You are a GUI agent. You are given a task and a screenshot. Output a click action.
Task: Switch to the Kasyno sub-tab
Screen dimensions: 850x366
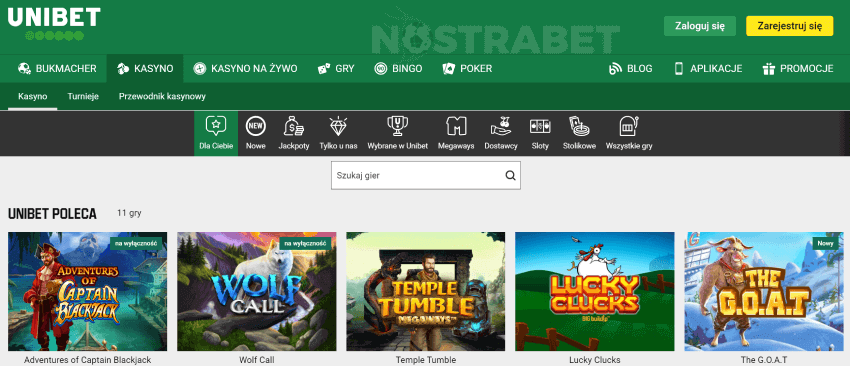click(x=33, y=97)
